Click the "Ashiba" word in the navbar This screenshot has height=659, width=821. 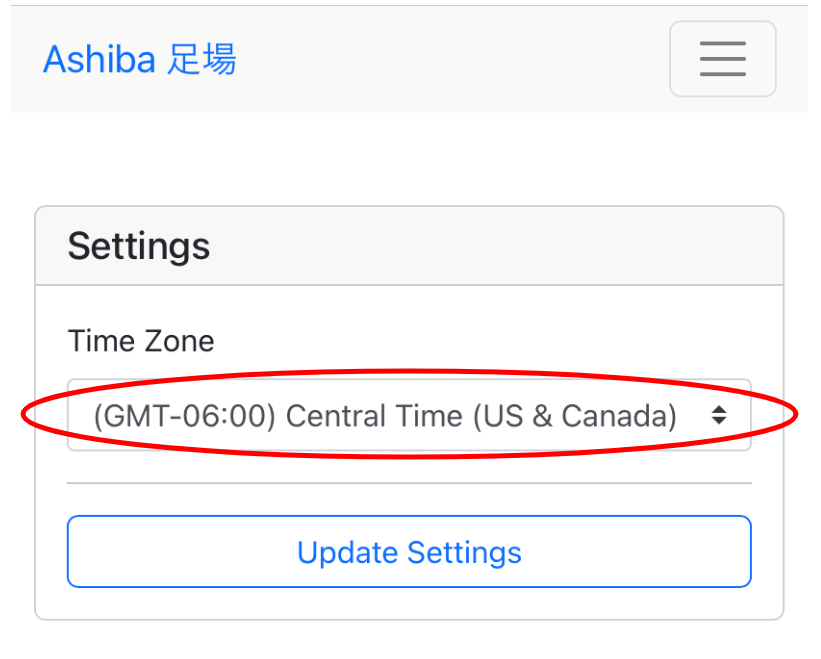pyautogui.click(x=99, y=60)
